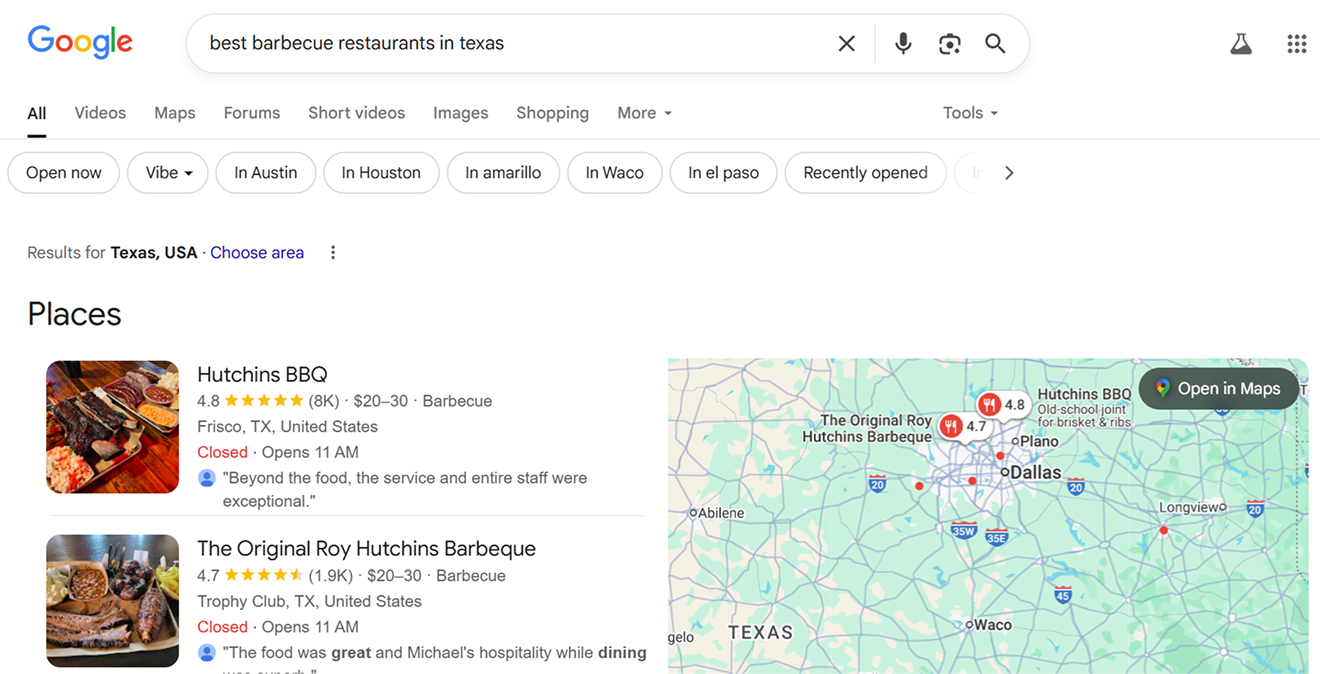Toggle the Recently opened filter chip
Screen dimensions: 1320x674
[x=865, y=173]
